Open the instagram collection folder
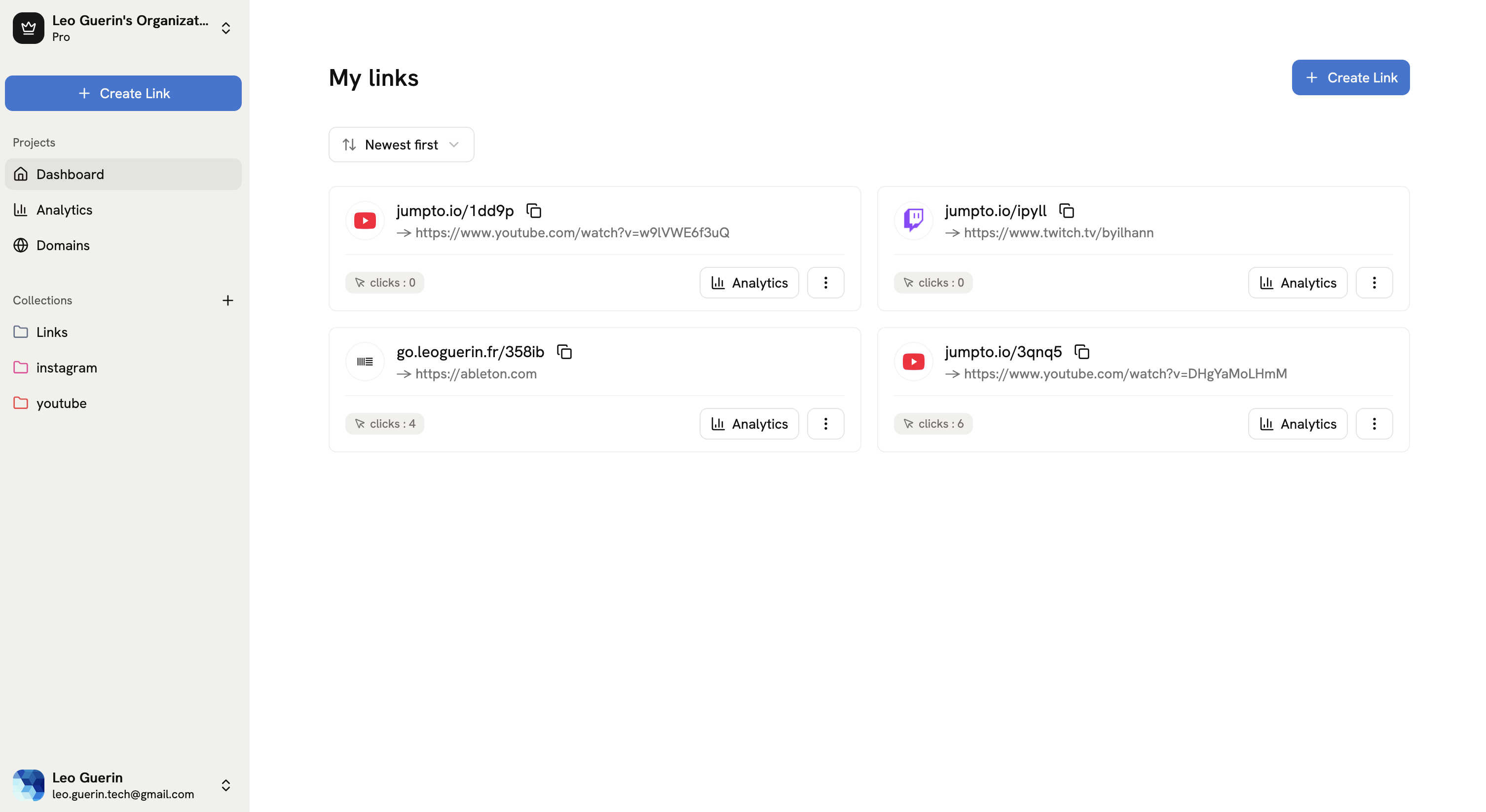 point(66,368)
